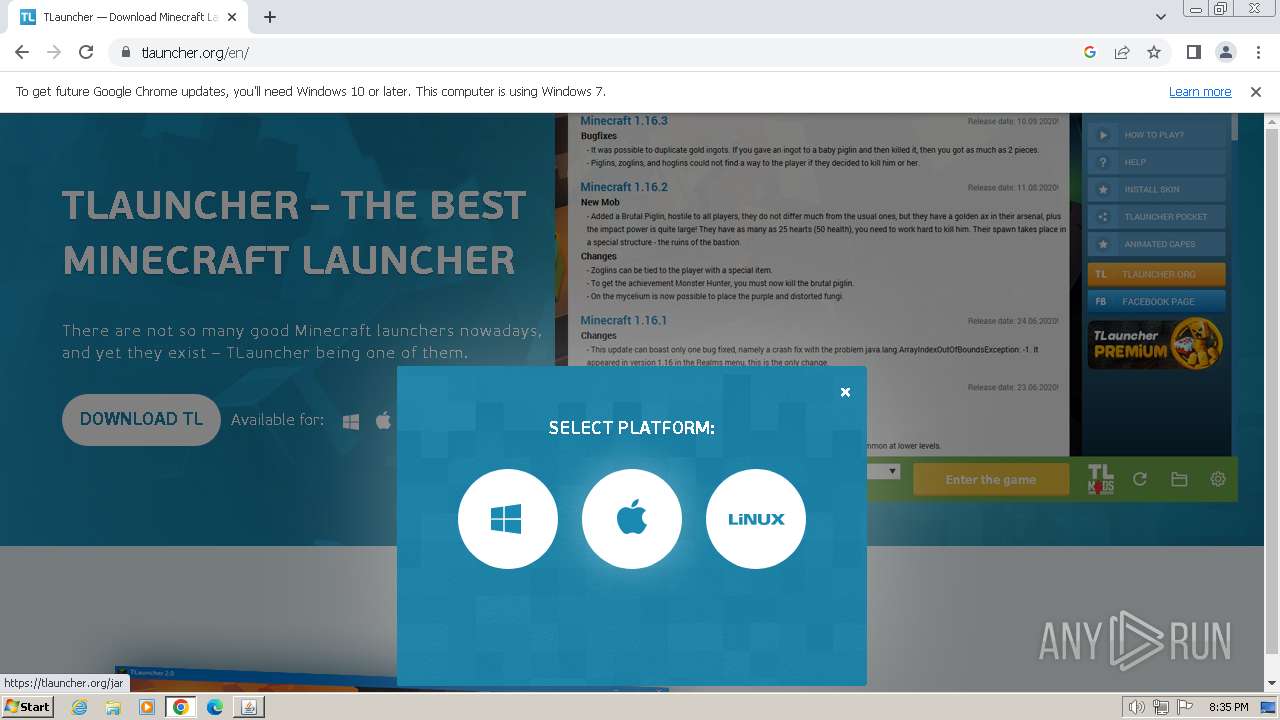Click the How to Play sidebar entry
This screenshot has width=1280, height=720.
1157,135
